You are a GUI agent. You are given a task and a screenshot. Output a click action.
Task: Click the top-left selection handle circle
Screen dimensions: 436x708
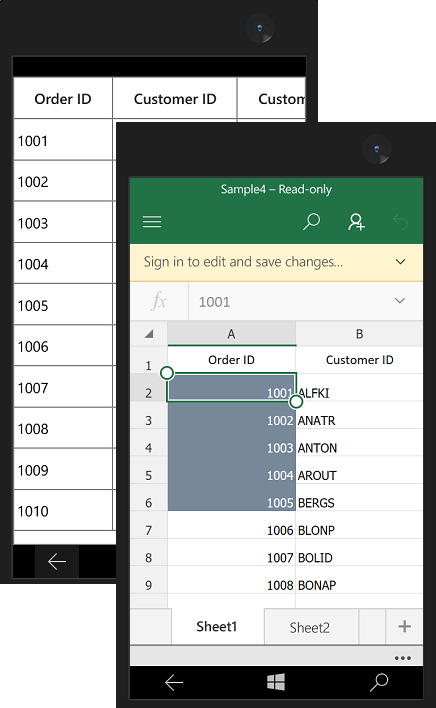(x=167, y=373)
